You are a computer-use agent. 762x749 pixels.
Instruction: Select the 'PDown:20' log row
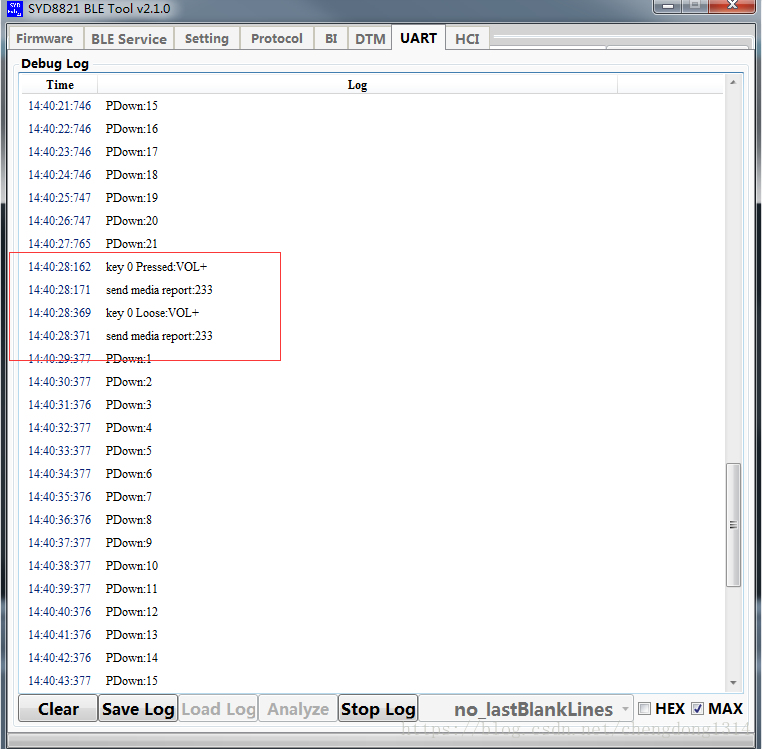(x=372, y=221)
